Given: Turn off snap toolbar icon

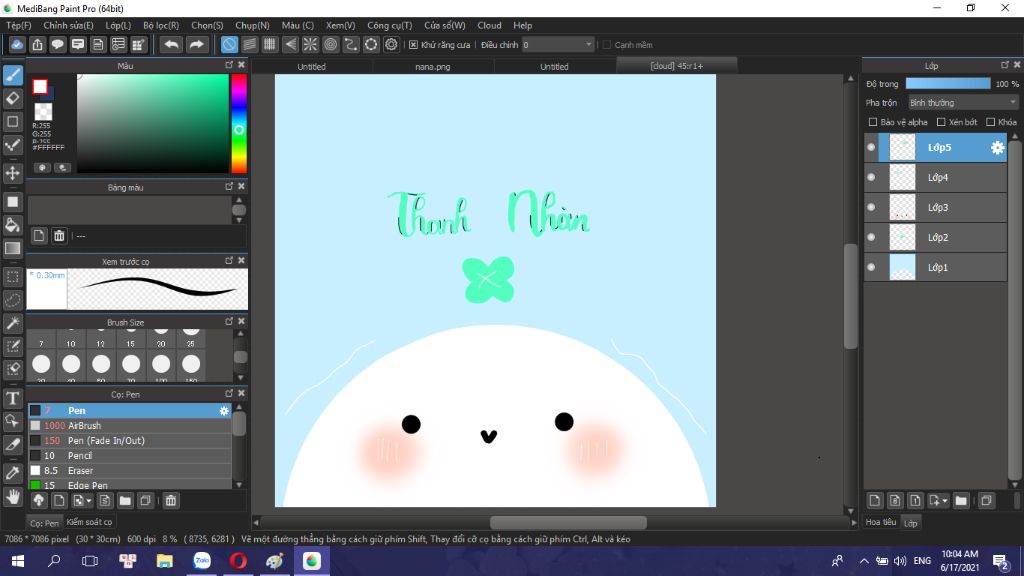Looking at the screenshot, I should click(x=229, y=44).
